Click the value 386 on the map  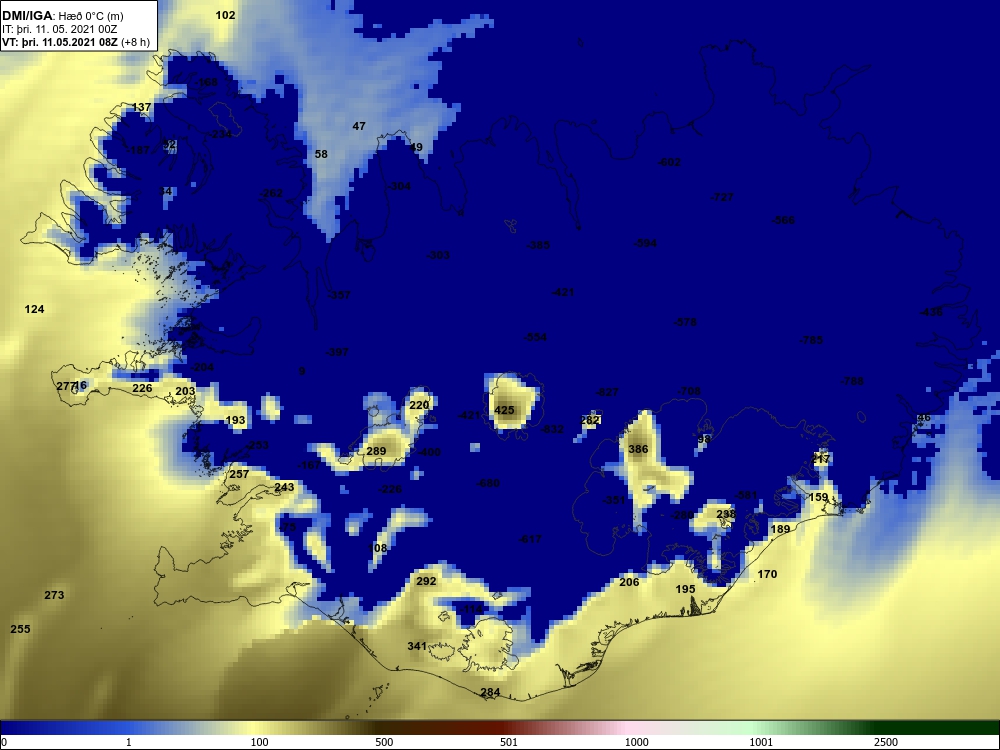tap(638, 449)
